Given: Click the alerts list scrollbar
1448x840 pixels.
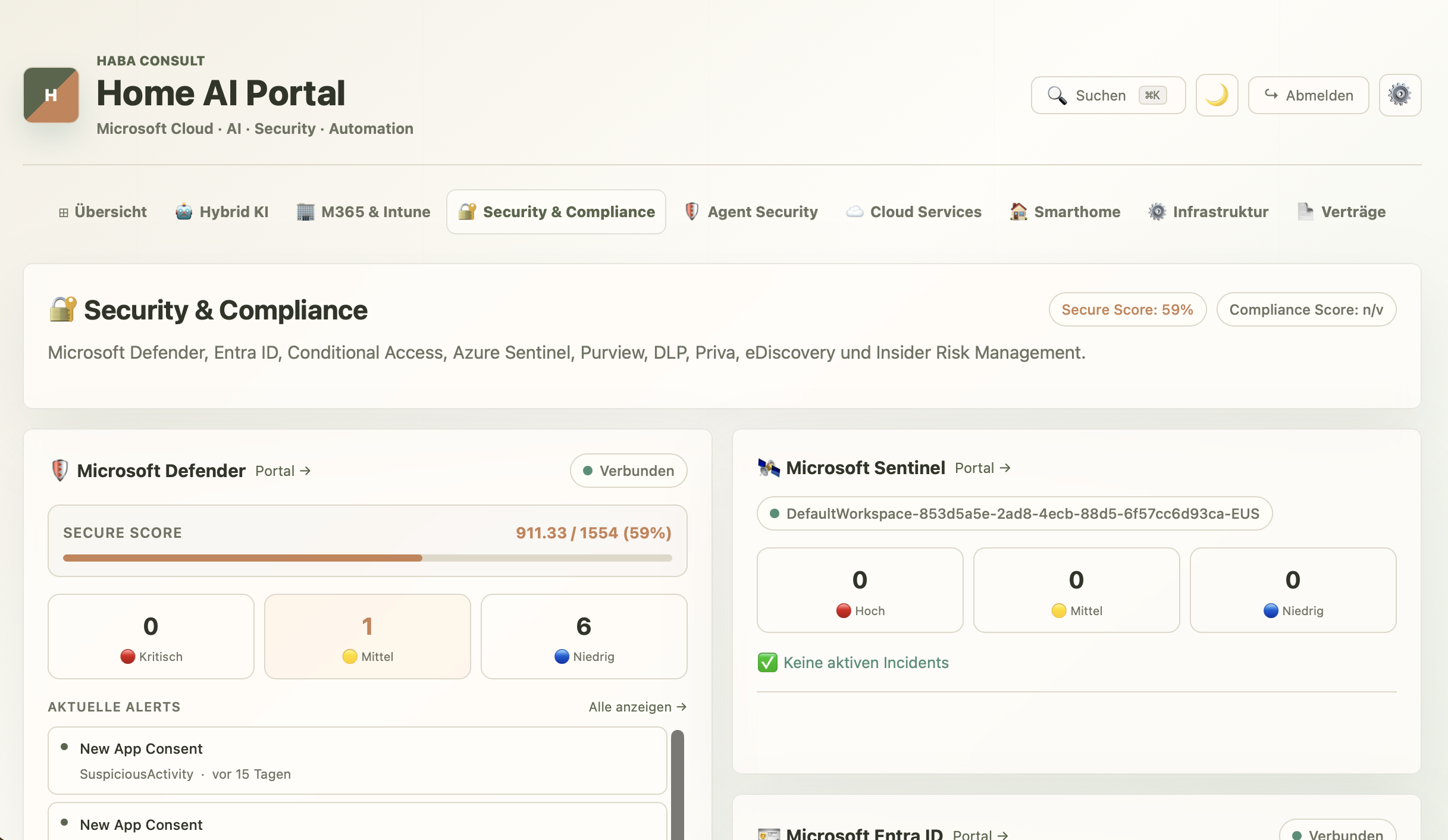Looking at the screenshot, I should tap(678, 785).
